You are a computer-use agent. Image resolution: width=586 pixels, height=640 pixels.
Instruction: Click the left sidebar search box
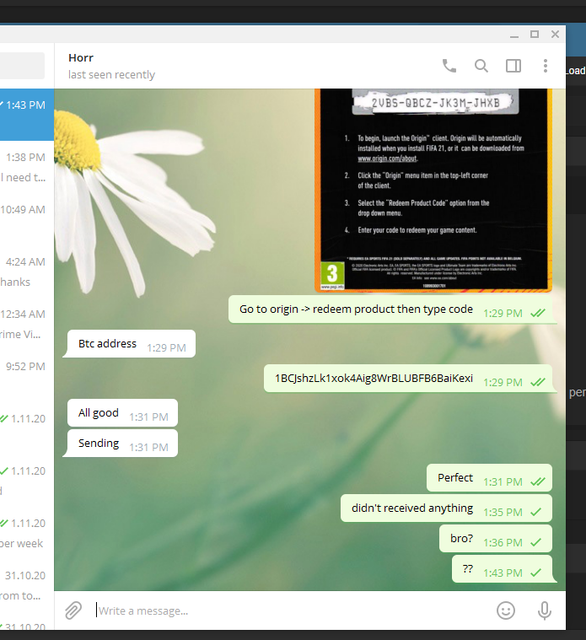[x=22, y=65]
